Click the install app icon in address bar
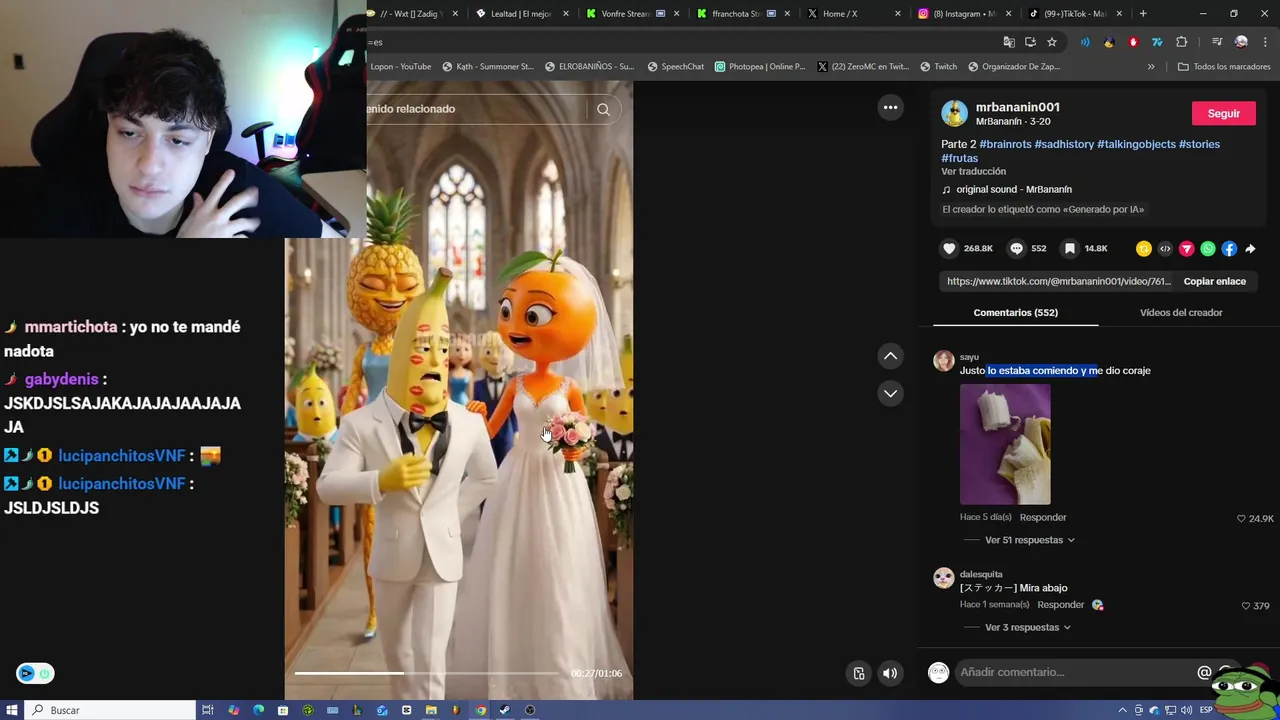The image size is (1280, 720). (1030, 42)
